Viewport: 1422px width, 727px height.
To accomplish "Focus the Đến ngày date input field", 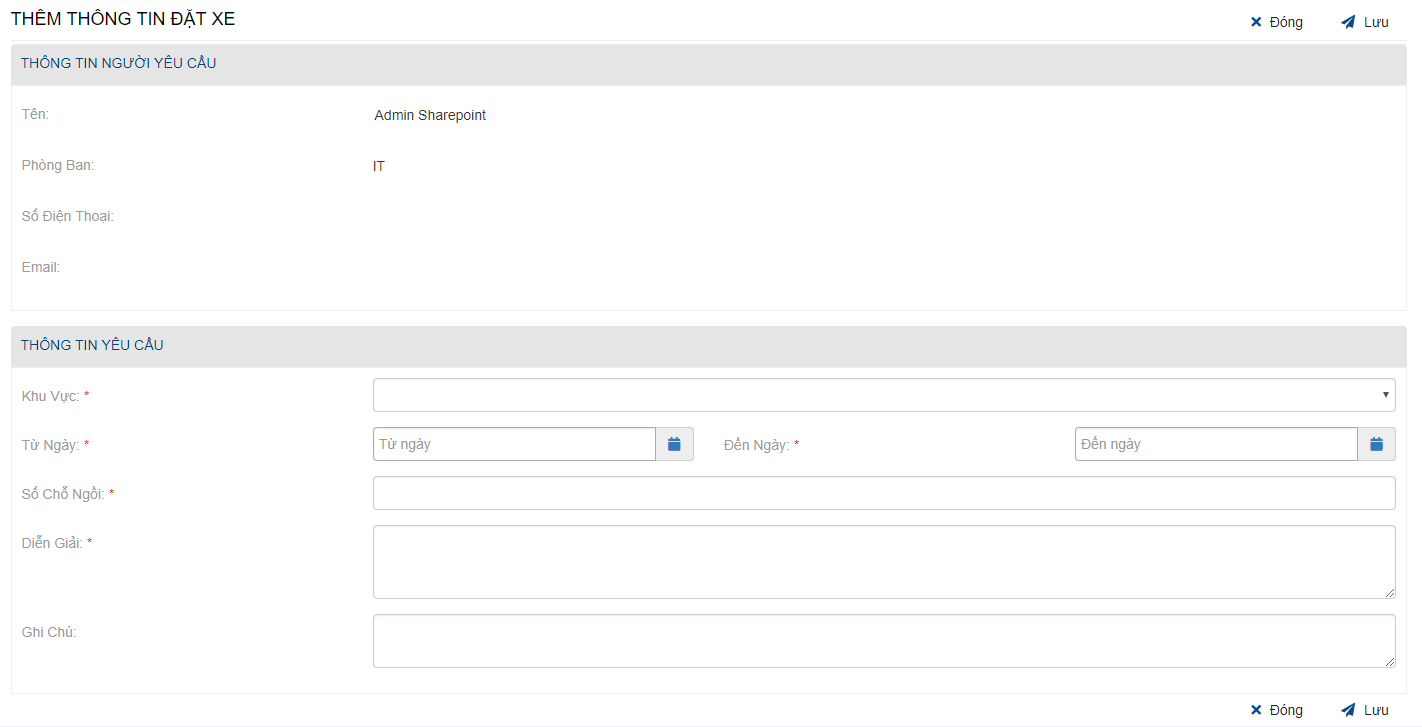I will 1216,444.
